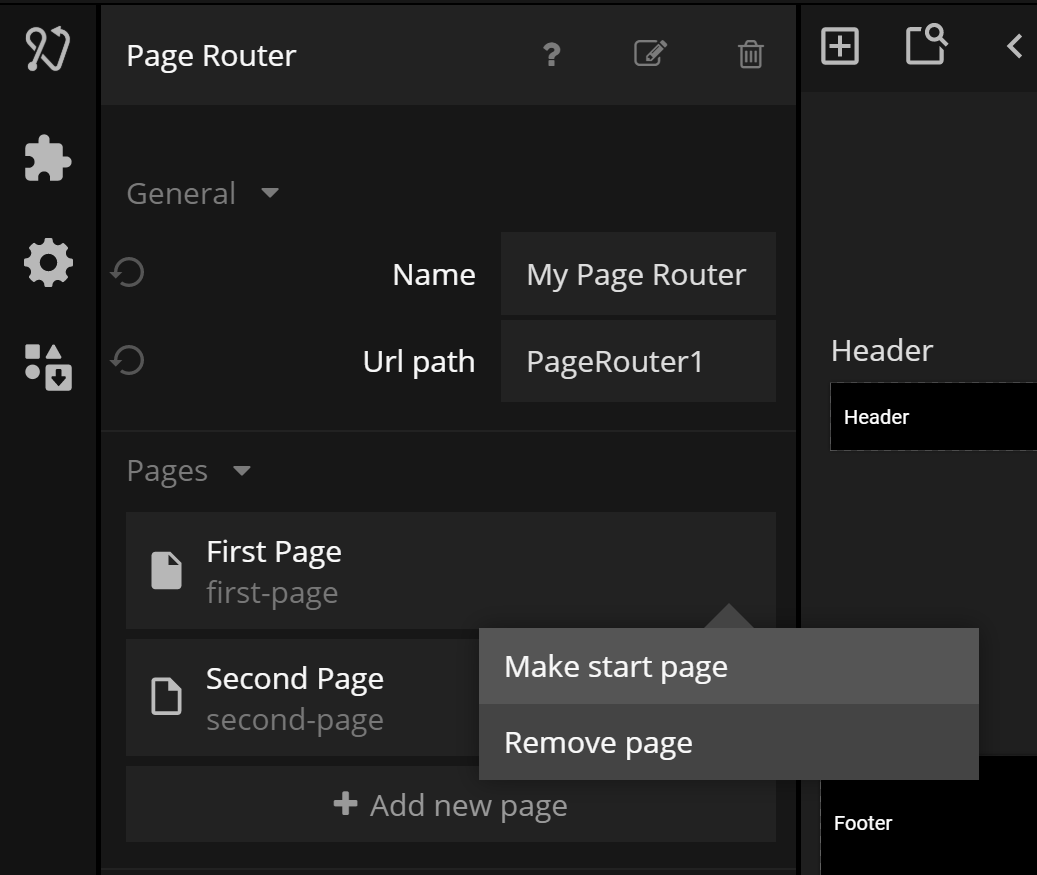The image size is (1037, 875).
Task: Click the add node plus square icon
Action: pos(839,46)
